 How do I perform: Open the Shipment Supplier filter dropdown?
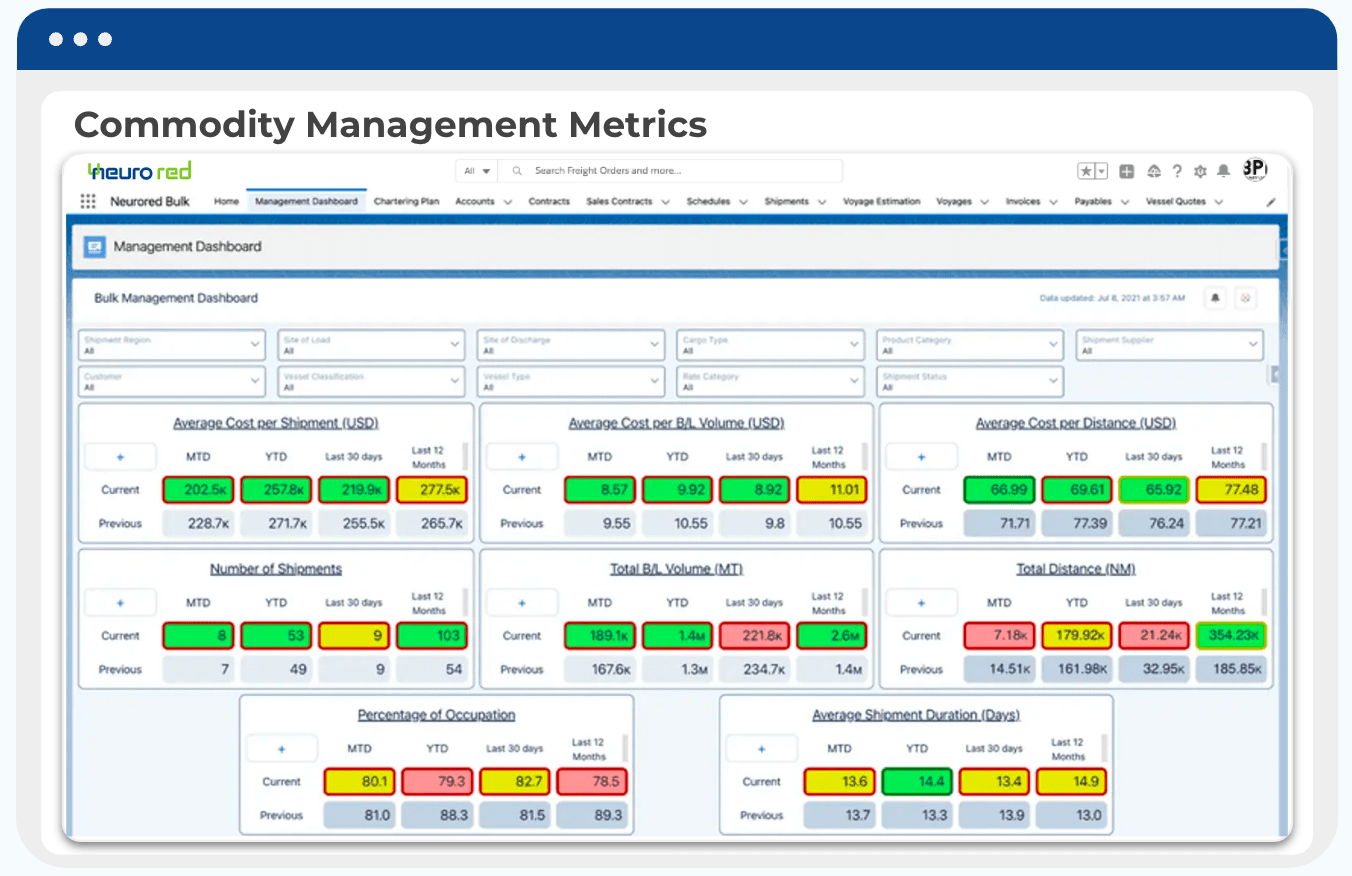[1170, 345]
